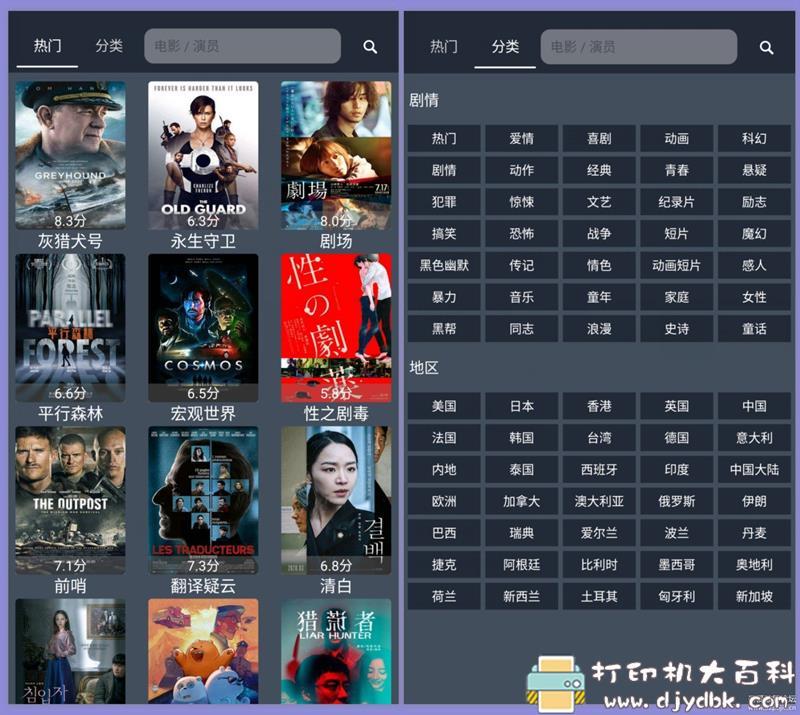This screenshot has height=715, width=800.
Task: Filter by region 韩国
Action: click(521, 438)
